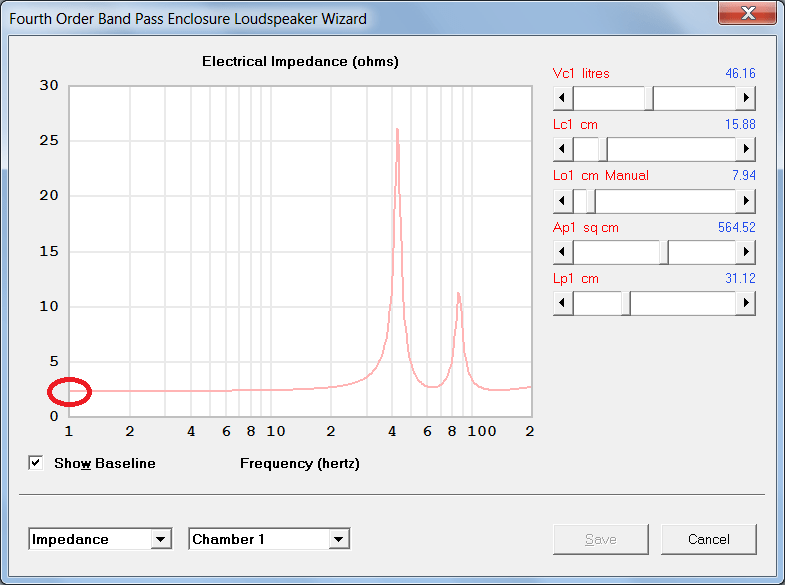Increase Vc1 litres with the right arrow

pos(745,98)
